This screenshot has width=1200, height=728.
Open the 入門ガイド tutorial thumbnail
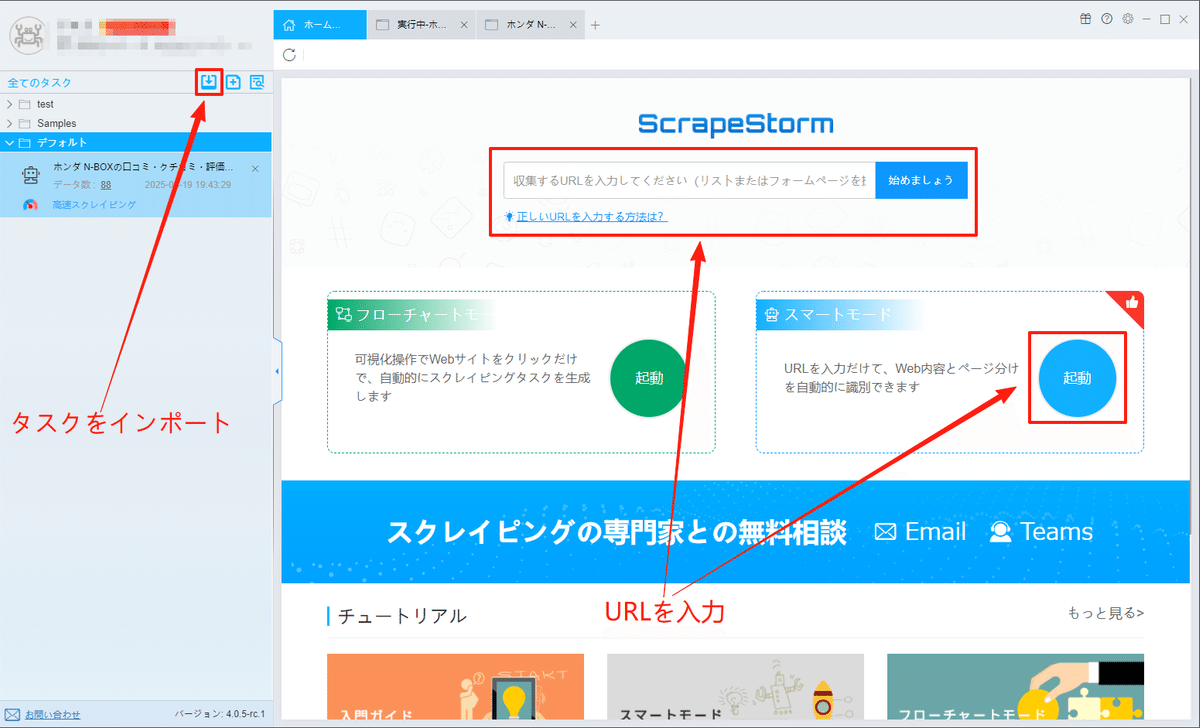[x=455, y=686]
